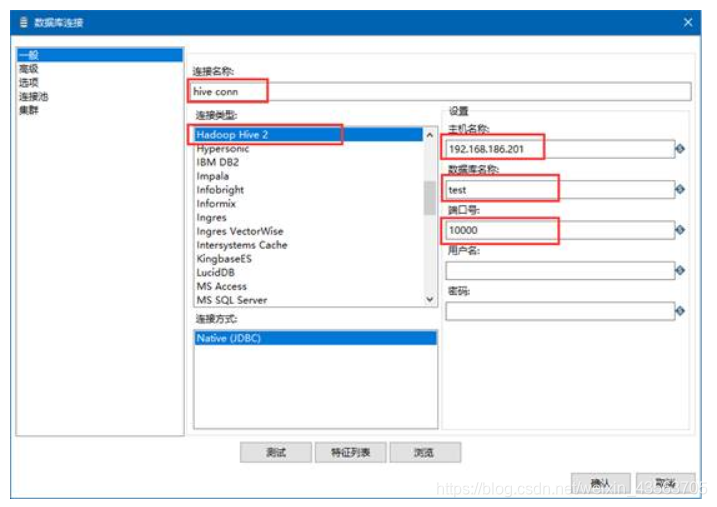Select the 一般 category in left list
The height and width of the screenshot is (507, 717).
(100, 55)
